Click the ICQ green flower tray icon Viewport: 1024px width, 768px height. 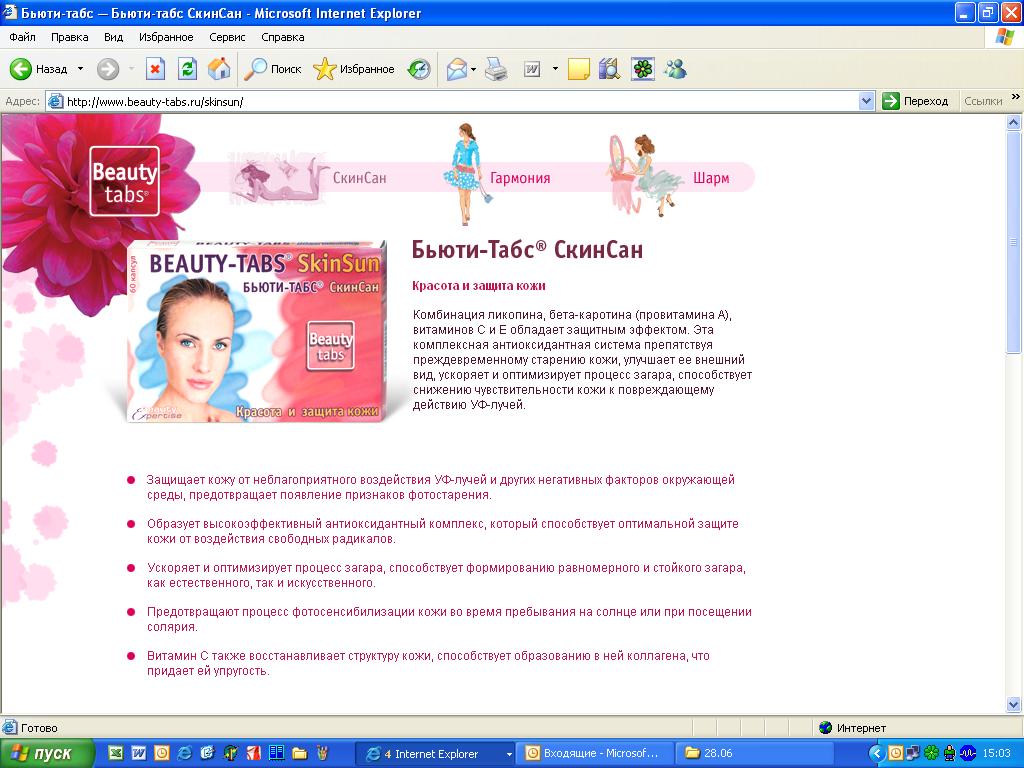tap(931, 754)
